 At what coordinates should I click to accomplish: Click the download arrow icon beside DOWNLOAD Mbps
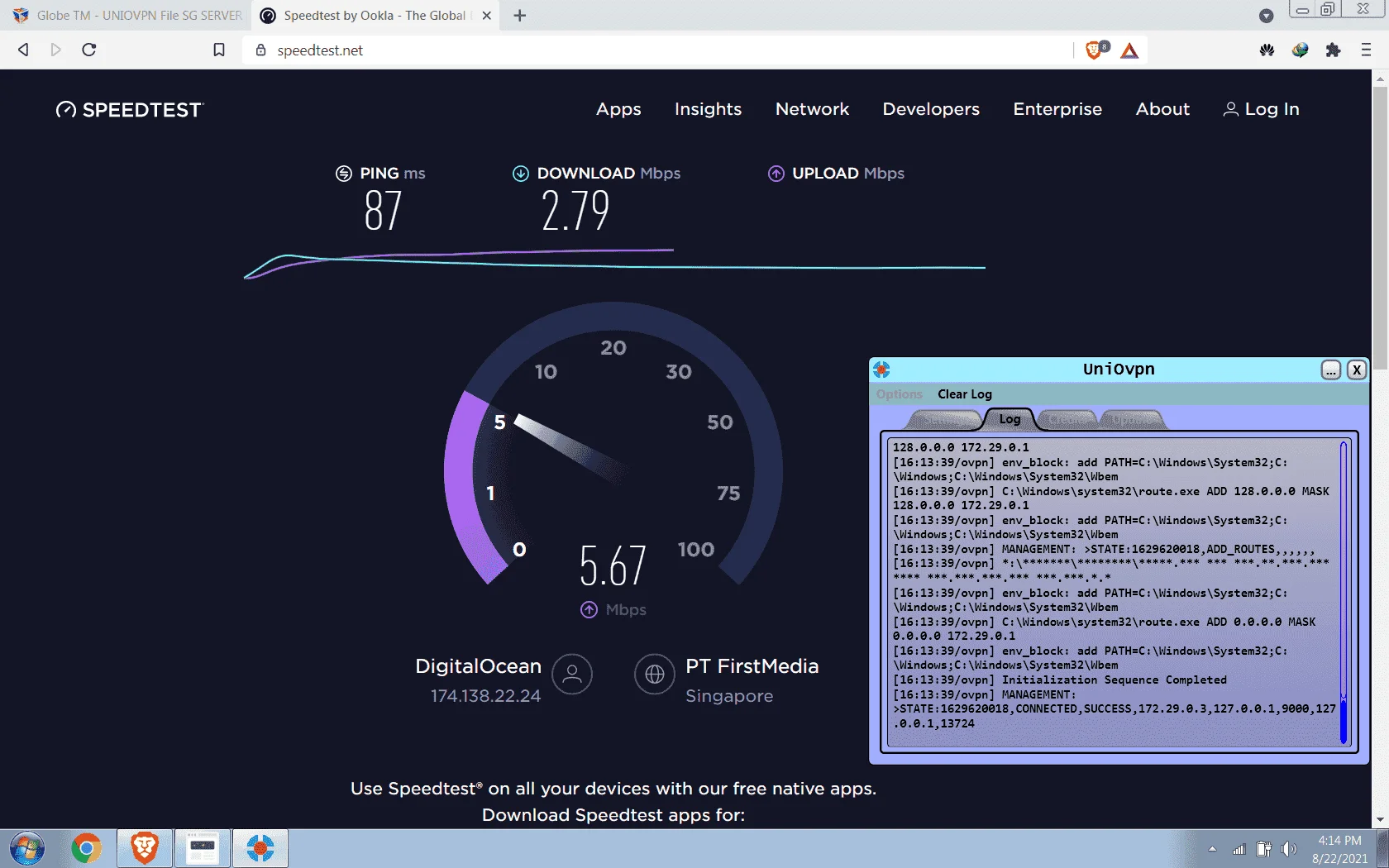[x=521, y=174]
